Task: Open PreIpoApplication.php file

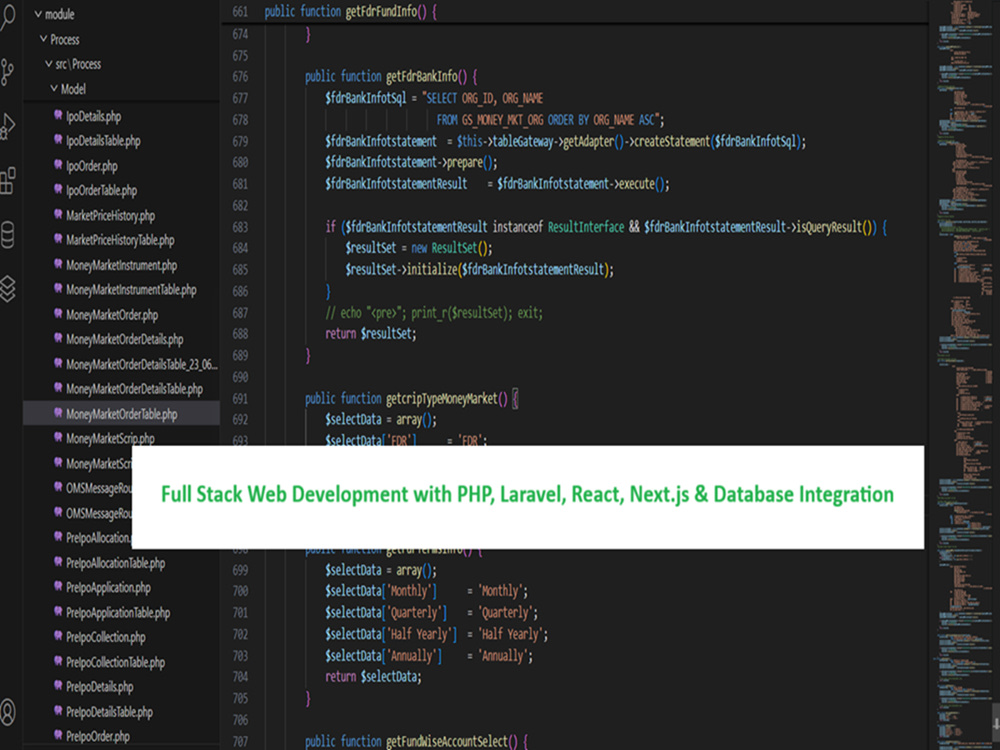Action: [x=108, y=587]
